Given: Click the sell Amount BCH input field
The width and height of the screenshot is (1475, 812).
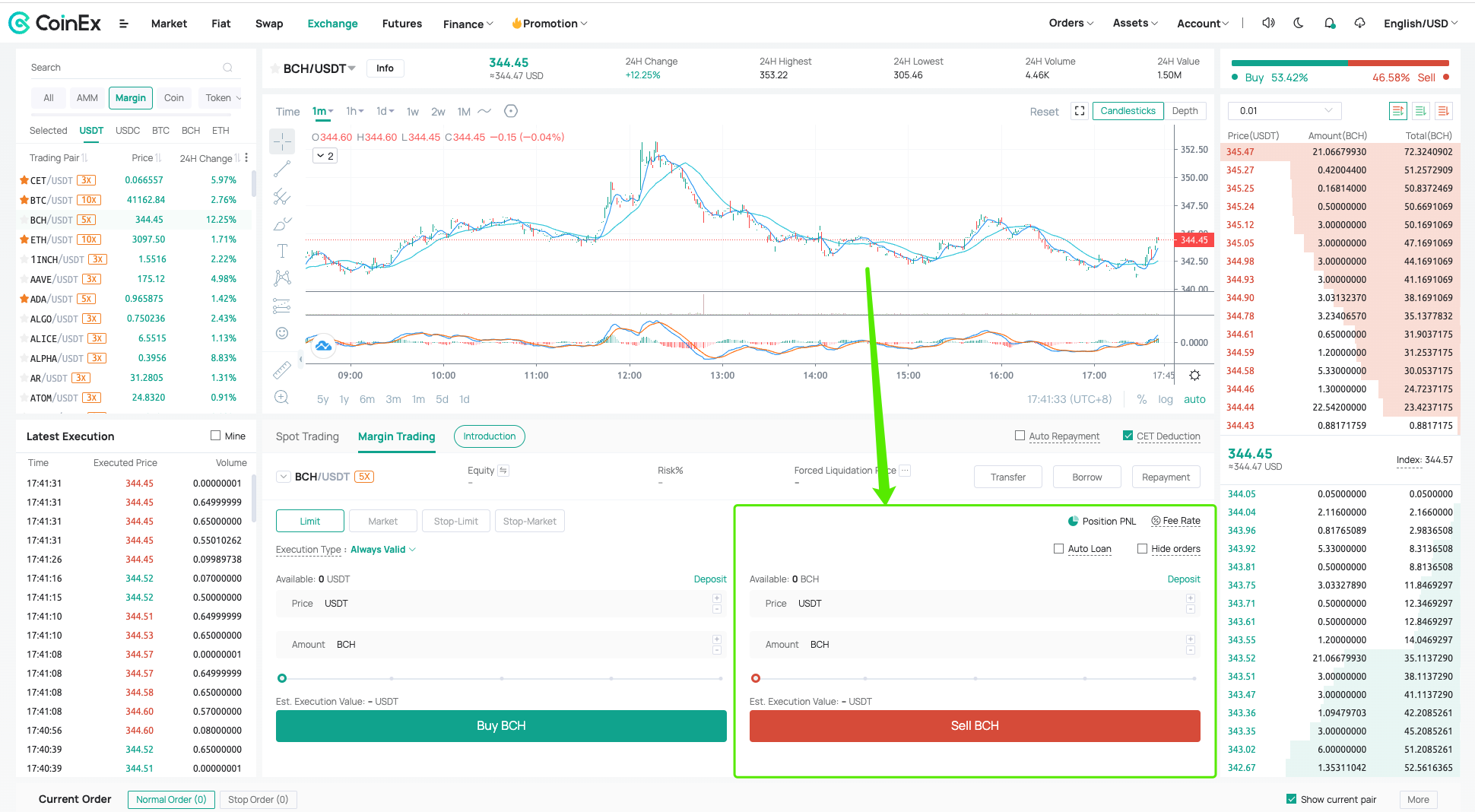Looking at the screenshot, I should click(974, 645).
